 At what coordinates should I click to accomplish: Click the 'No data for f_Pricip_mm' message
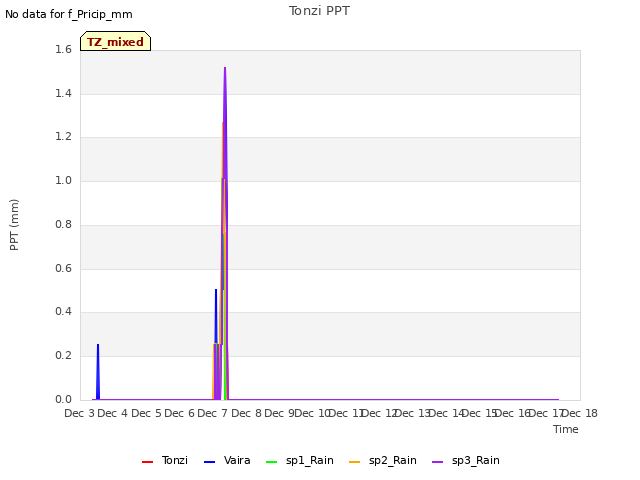coord(69,14)
